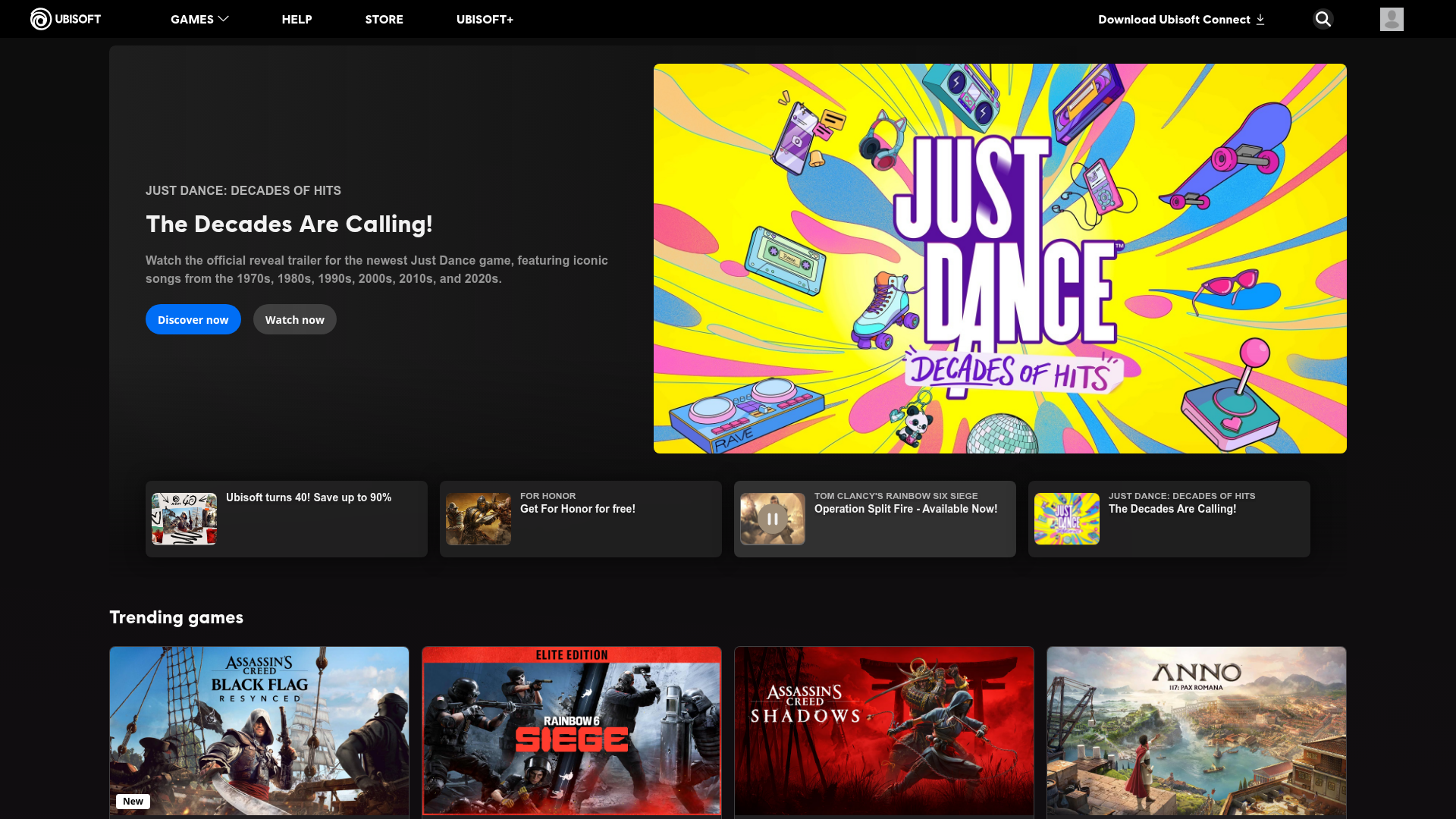Viewport: 1456px width, 819px height.
Task: Click the Ubisoft 40th anniversary thumbnail image
Action: click(184, 519)
